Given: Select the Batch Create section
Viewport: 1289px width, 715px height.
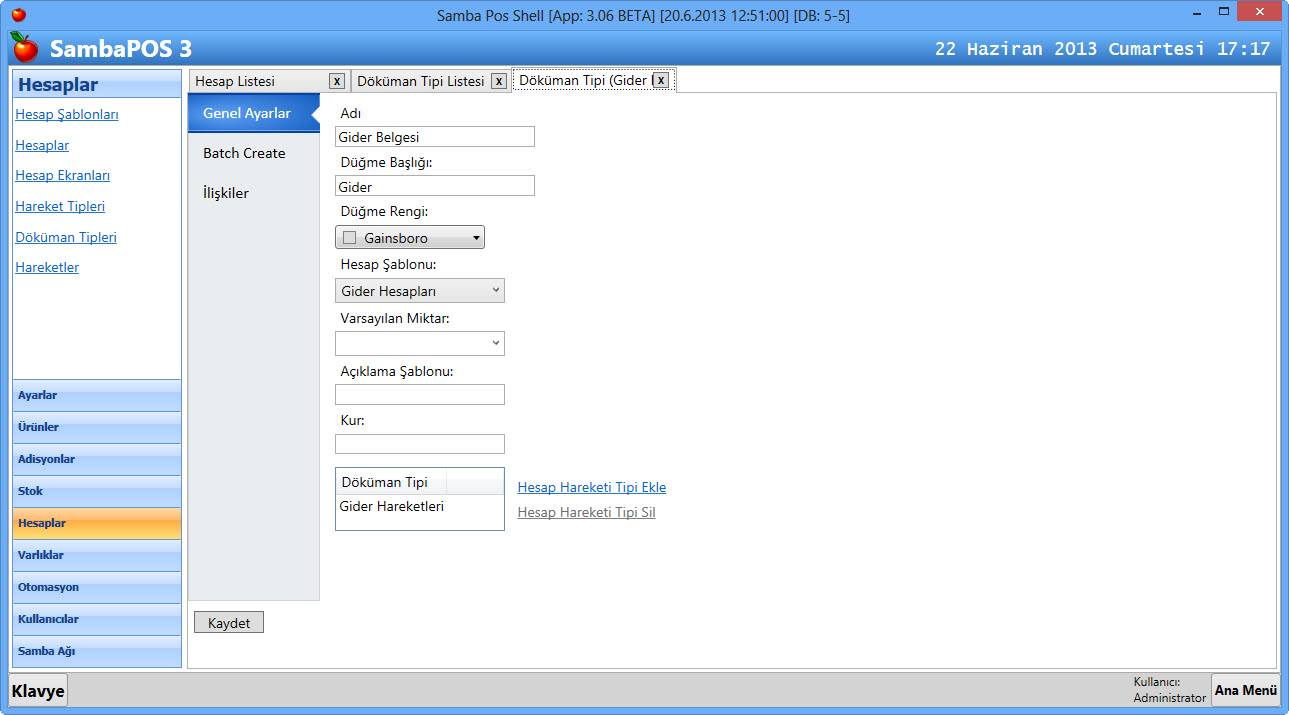Looking at the screenshot, I should 244,153.
